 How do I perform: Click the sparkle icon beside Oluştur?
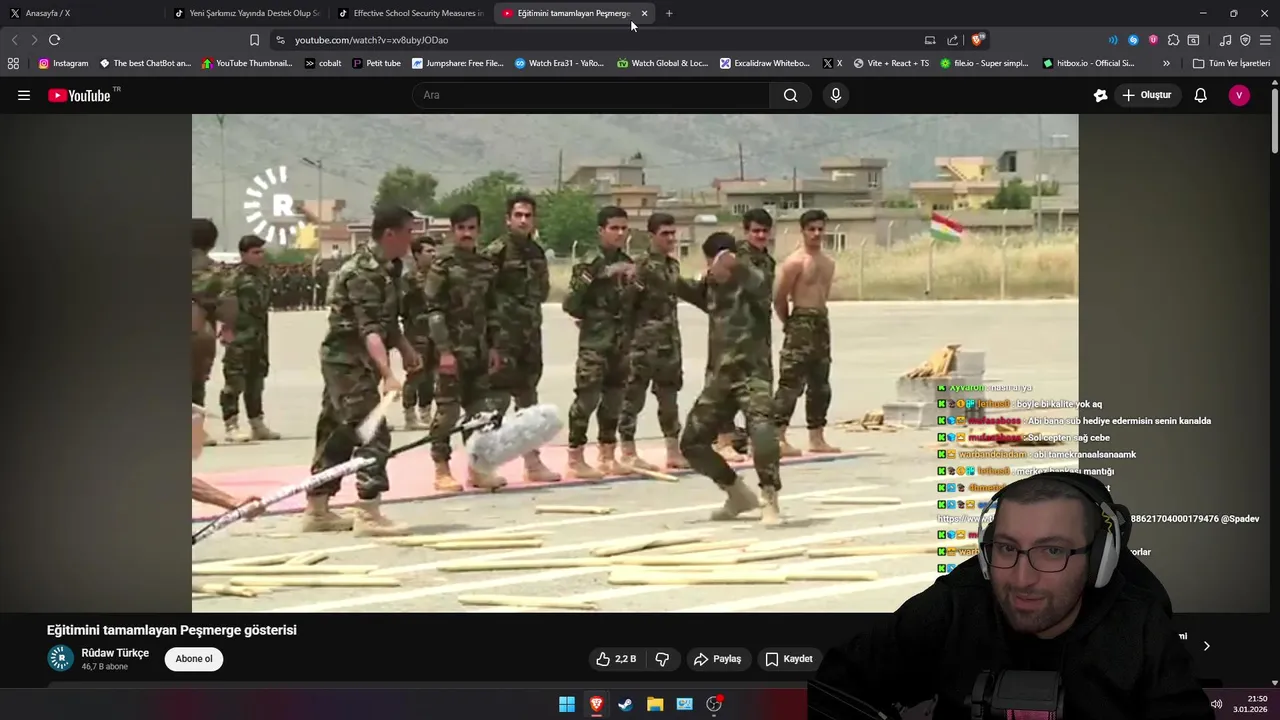pyautogui.click(x=1100, y=95)
